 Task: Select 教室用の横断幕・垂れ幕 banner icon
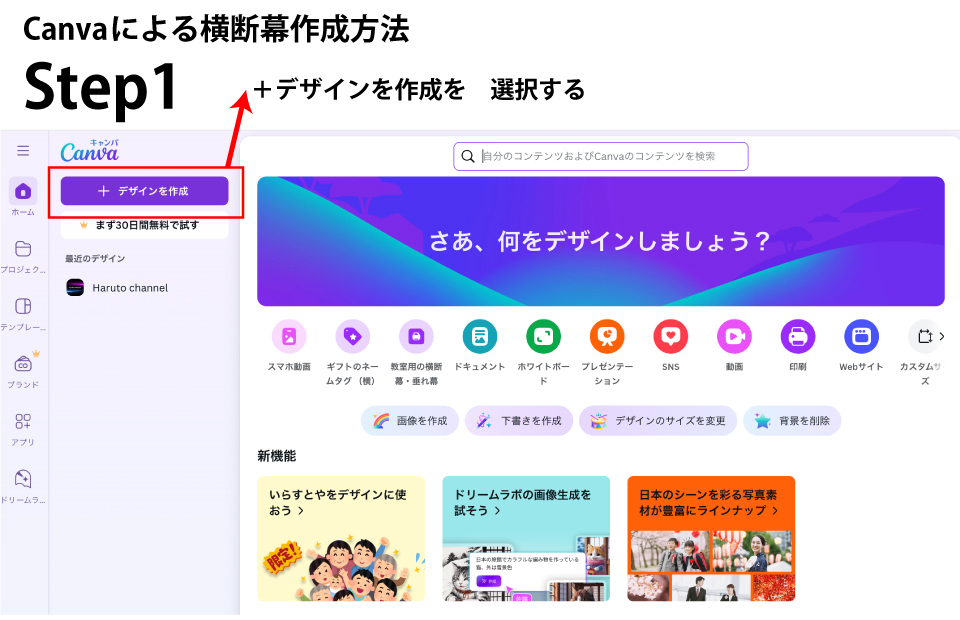click(x=416, y=337)
